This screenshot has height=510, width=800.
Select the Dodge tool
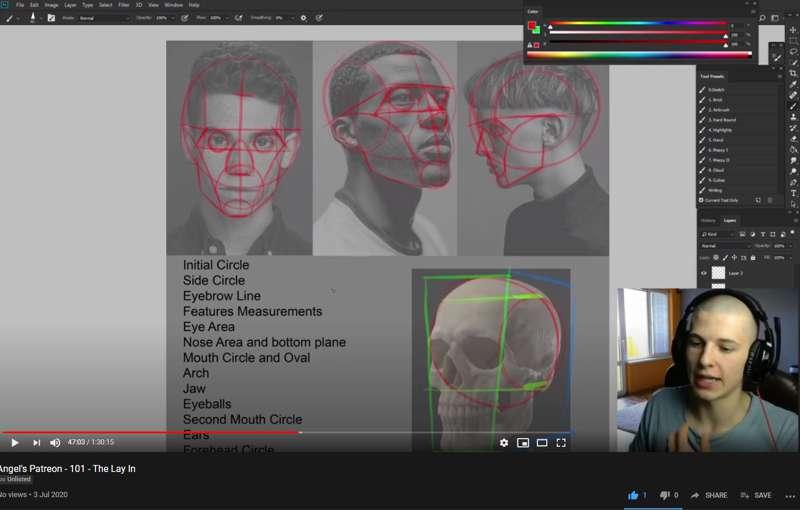point(793,171)
